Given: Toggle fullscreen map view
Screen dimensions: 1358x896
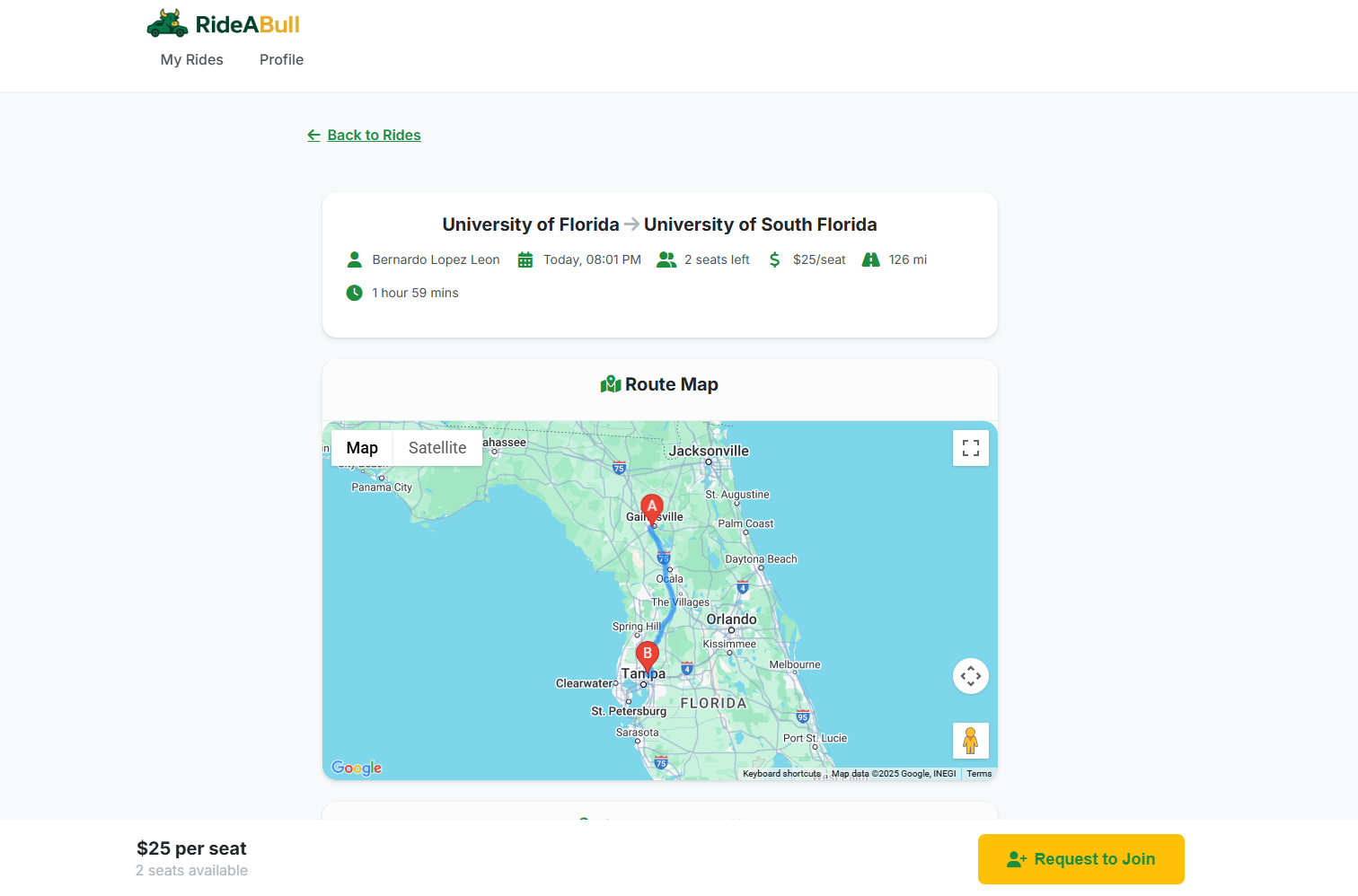Looking at the screenshot, I should [971, 448].
